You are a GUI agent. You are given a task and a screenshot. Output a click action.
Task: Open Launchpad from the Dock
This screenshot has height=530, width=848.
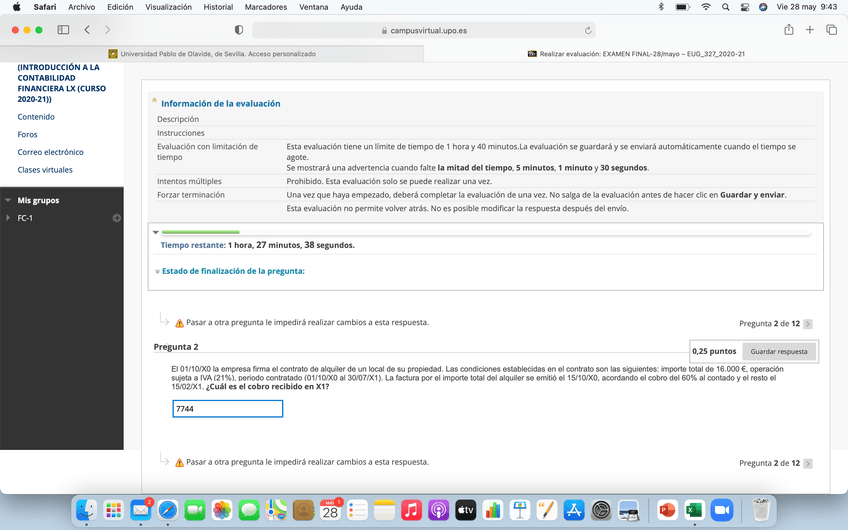point(114,510)
